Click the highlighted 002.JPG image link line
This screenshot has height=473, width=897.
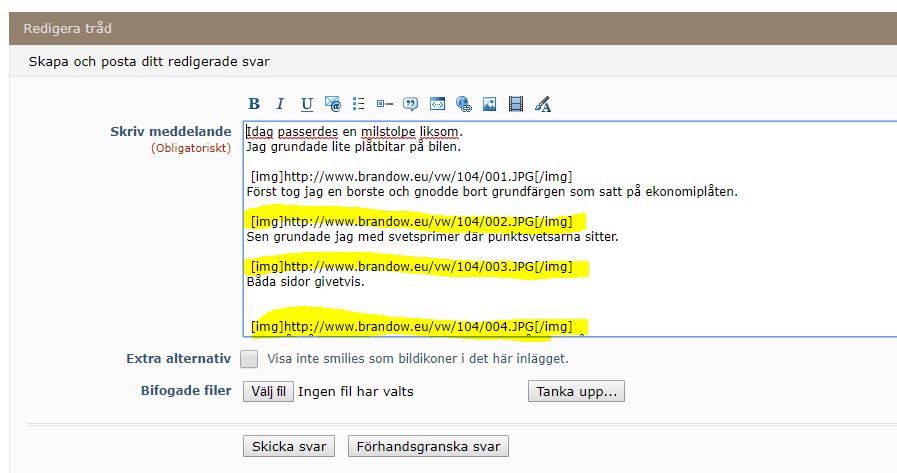pyautogui.click(x=412, y=221)
